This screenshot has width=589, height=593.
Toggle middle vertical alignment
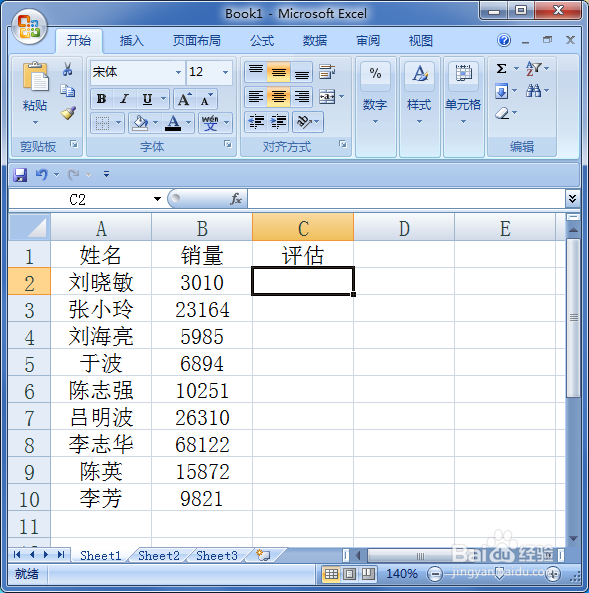pyautogui.click(x=278, y=71)
